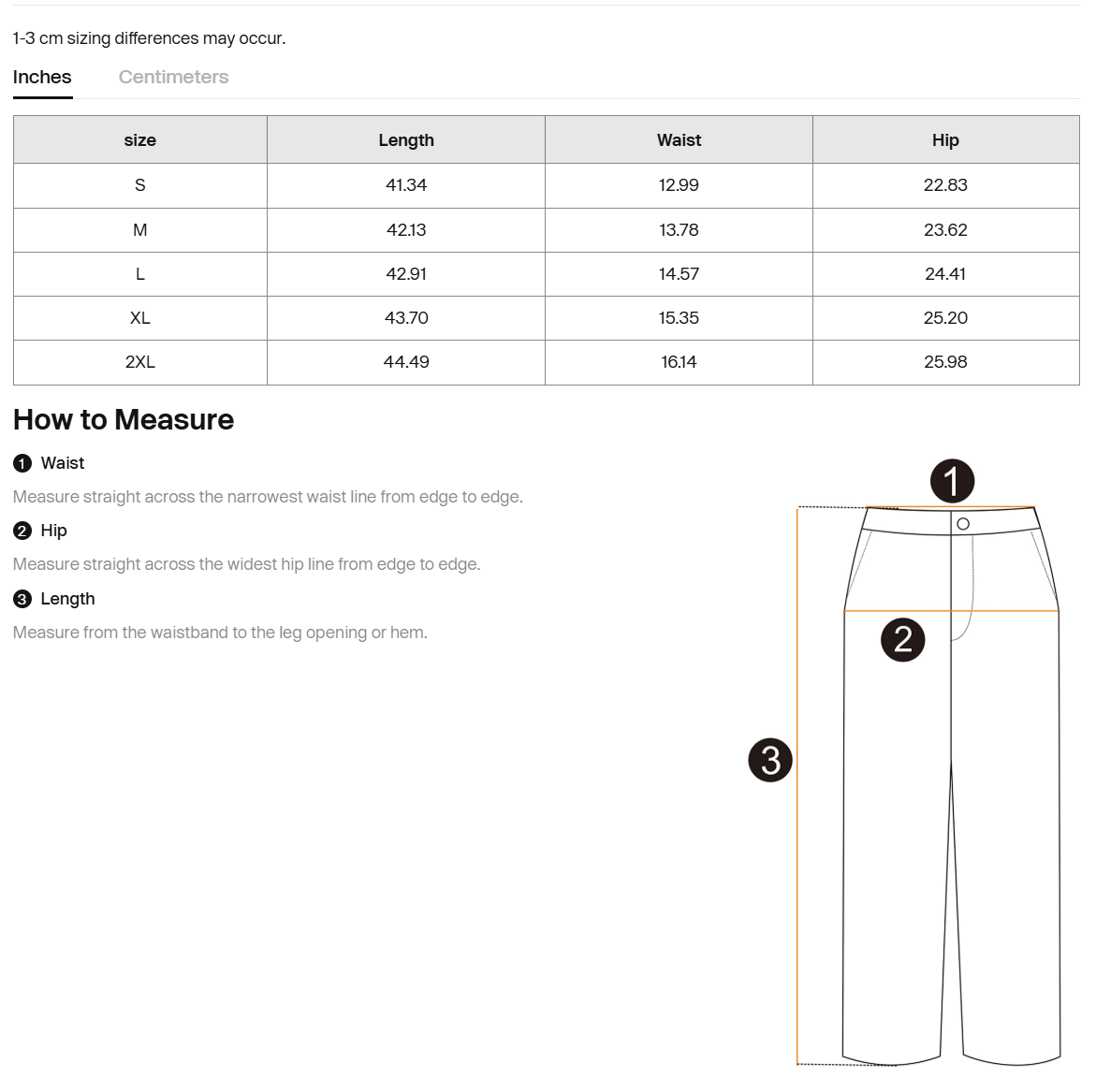Select the 2XL size row label
The width and height of the screenshot is (1096, 1092).
tap(139, 362)
